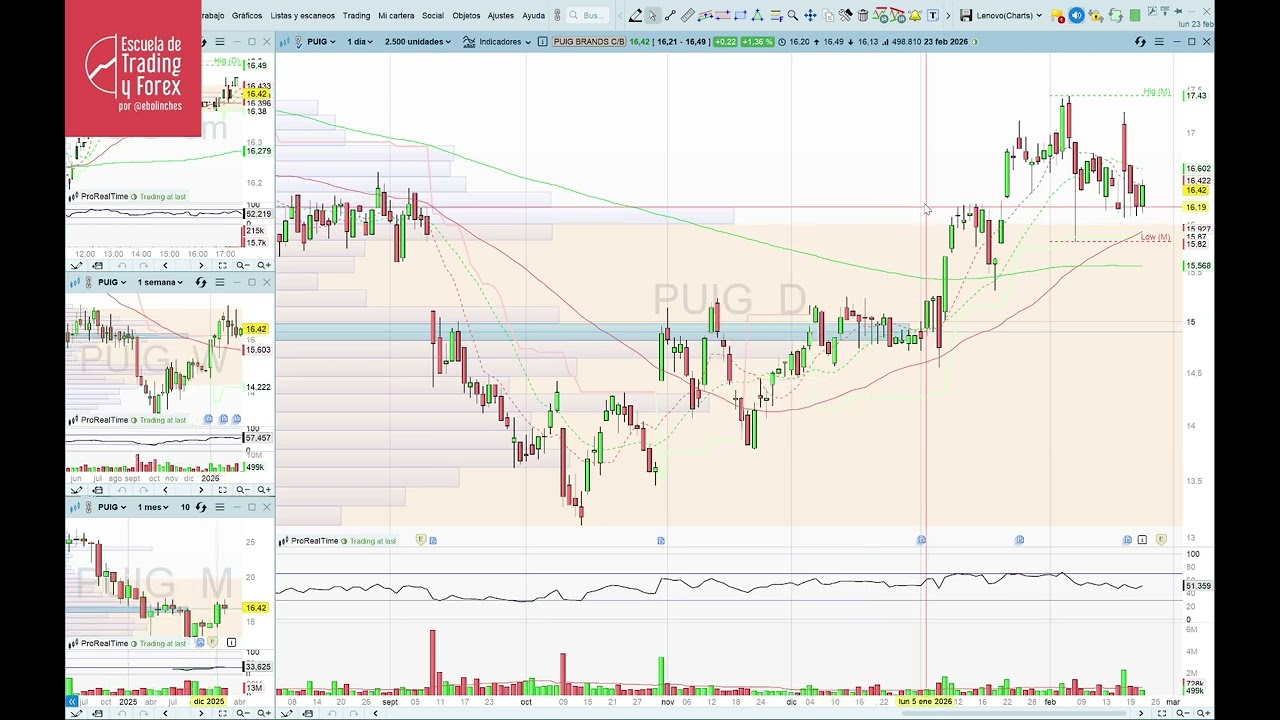The height and width of the screenshot is (720, 1280).
Task: Open the weekly chart hamburger menu
Action: pyautogui.click(x=220, y=282)
